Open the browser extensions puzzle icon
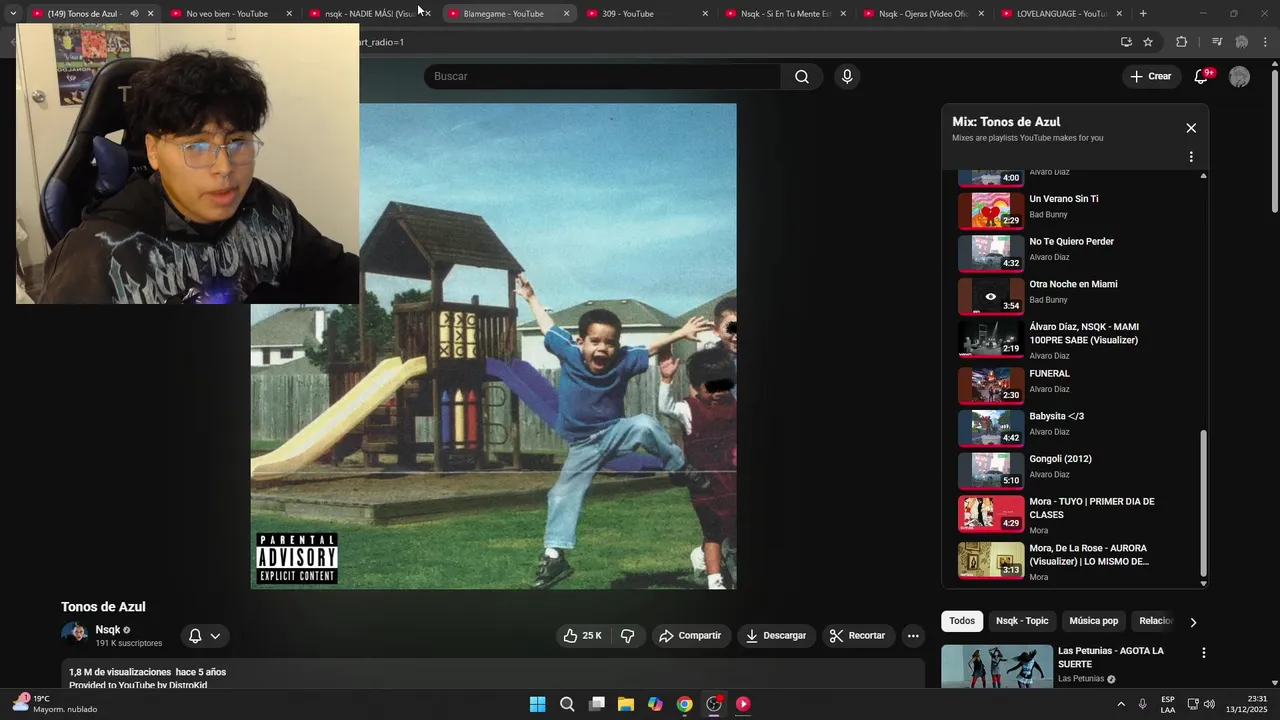The image size is (1280, 720). pyautogui.click(x=1181, y=42)
